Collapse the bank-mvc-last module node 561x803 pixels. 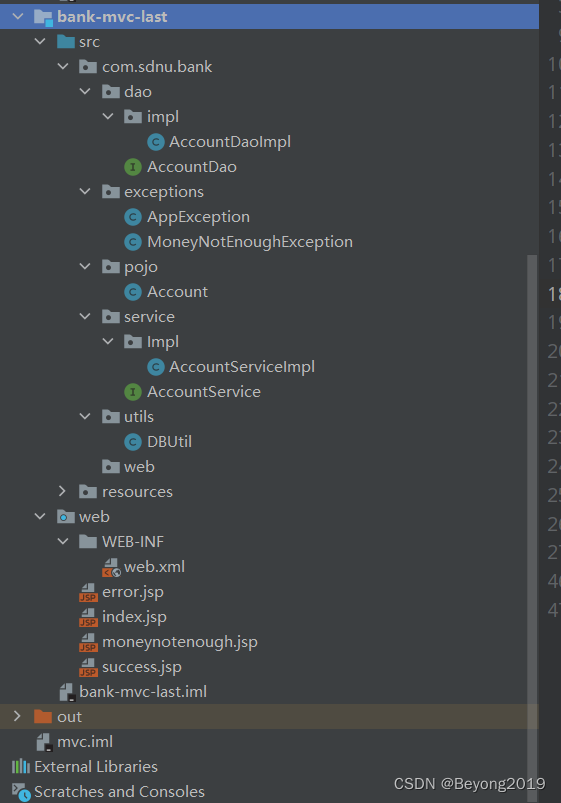coord(18,17)
